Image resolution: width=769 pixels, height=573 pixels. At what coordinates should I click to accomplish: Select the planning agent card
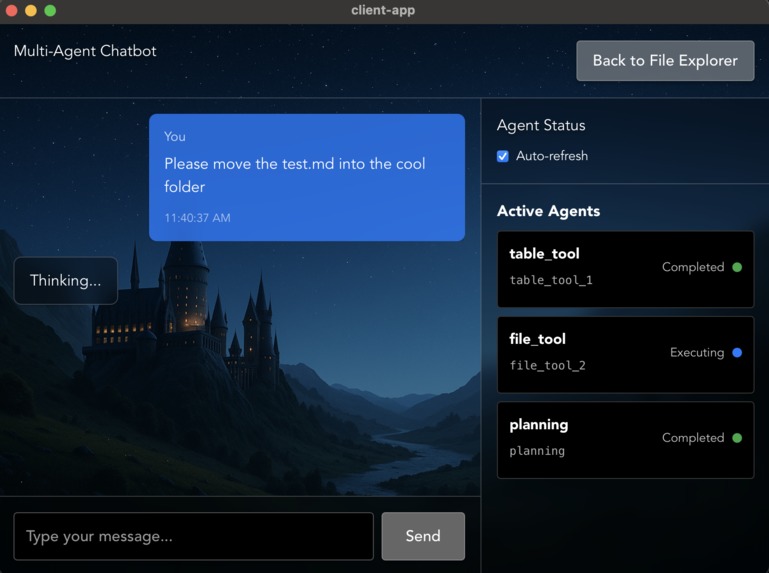point(625,440)
